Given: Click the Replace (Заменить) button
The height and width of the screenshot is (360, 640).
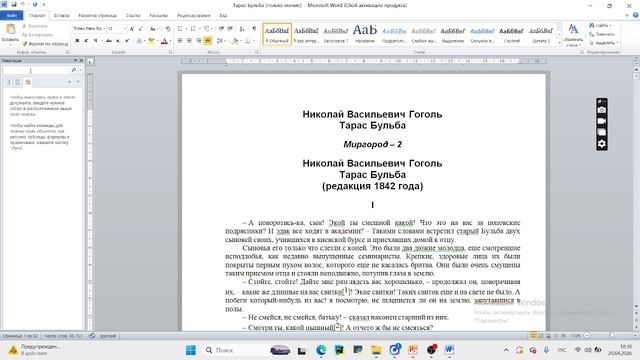Looking at the screenshot, I should (x=602, y=34).
